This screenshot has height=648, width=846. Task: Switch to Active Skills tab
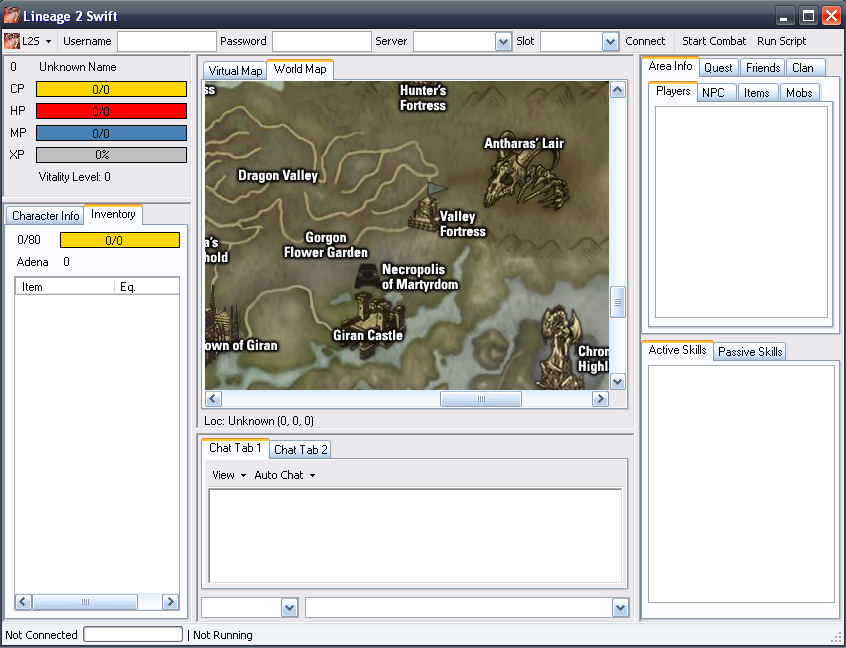(677, 350)
